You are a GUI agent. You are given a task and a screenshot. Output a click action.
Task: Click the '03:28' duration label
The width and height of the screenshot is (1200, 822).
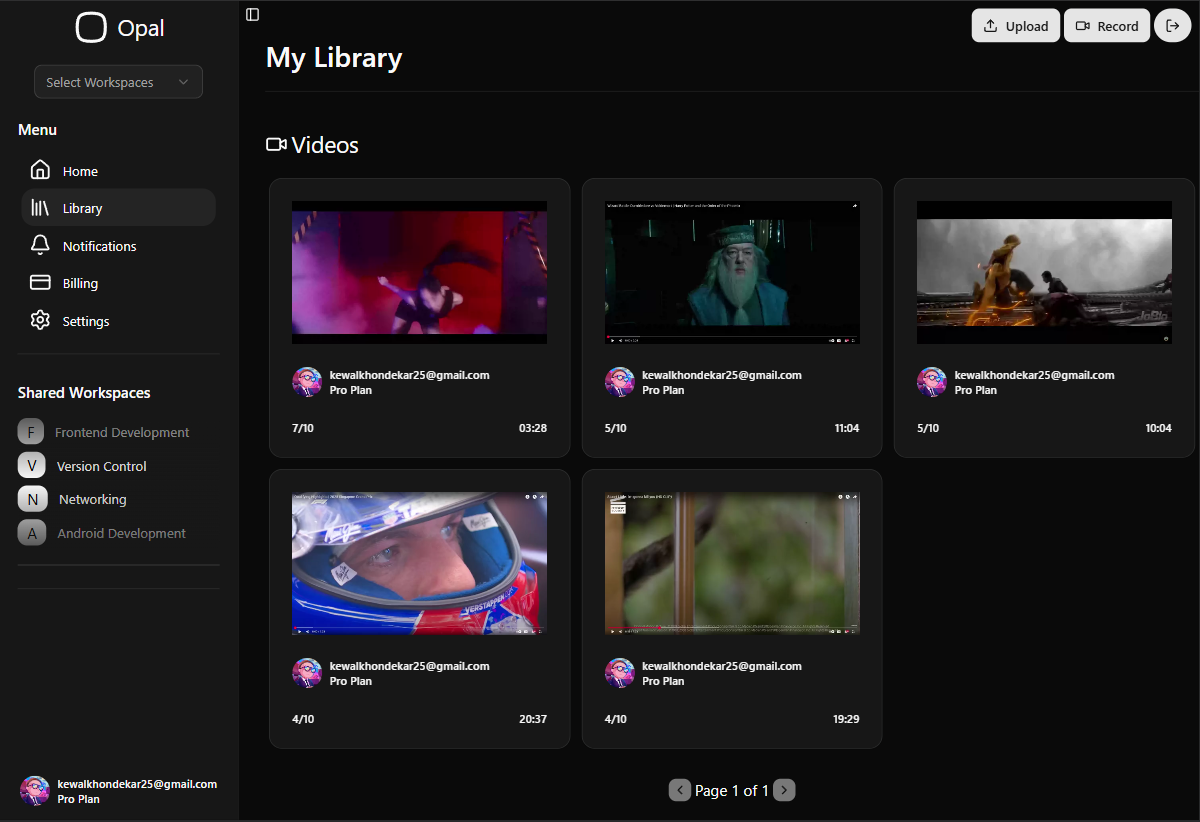[x=533, y=428]
